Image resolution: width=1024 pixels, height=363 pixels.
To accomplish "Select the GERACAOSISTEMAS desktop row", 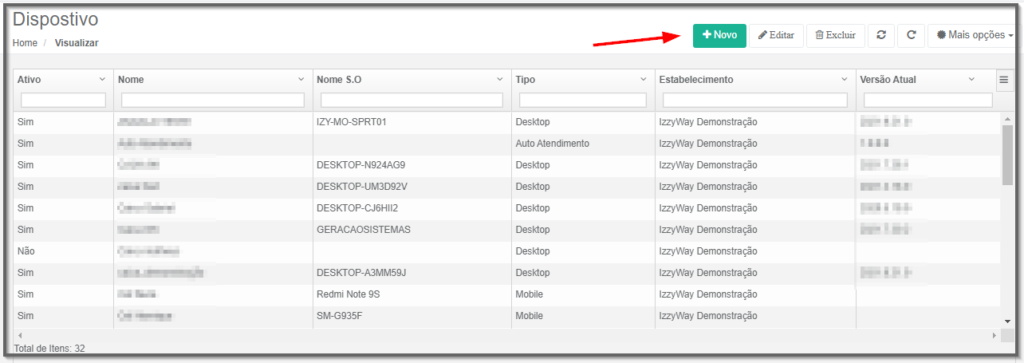I will click(x=508, y=230).
